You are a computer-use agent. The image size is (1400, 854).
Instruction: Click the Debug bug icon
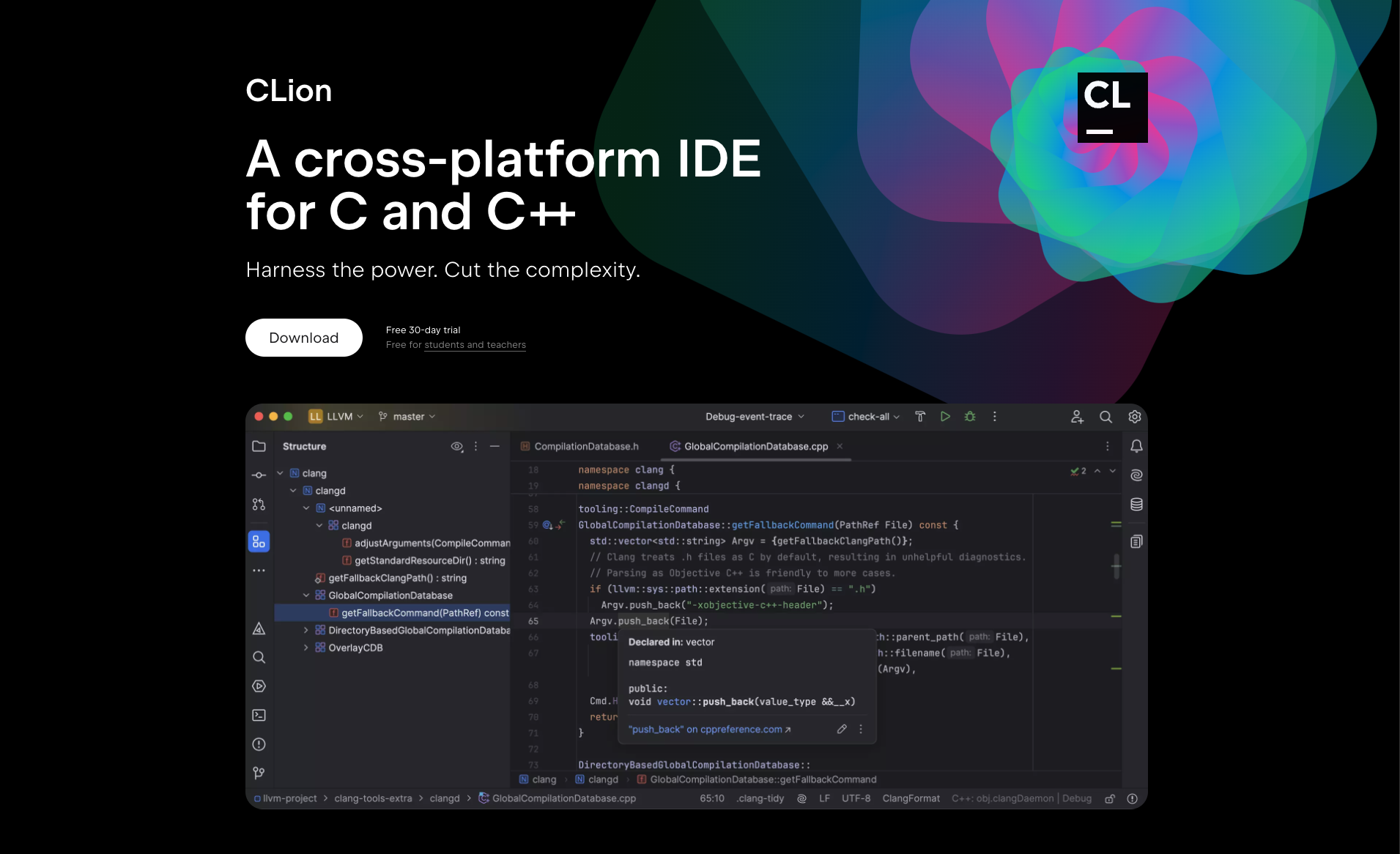point(970,417)
